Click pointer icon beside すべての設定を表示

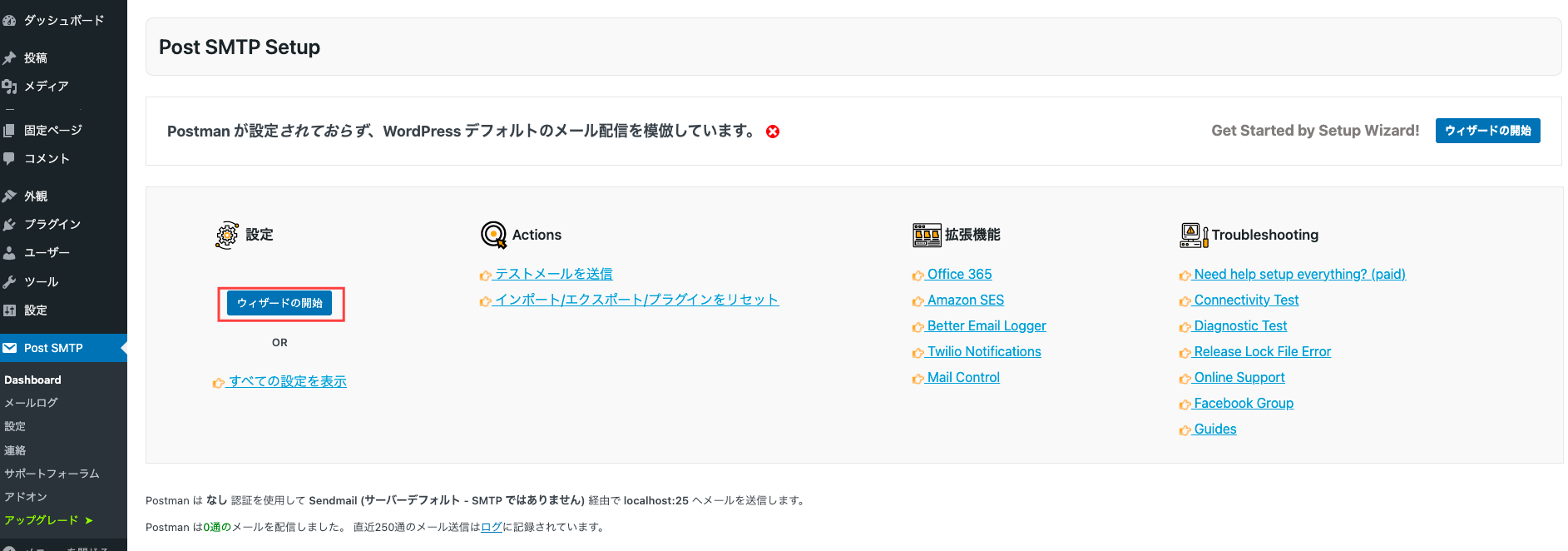tap(219, 383)
